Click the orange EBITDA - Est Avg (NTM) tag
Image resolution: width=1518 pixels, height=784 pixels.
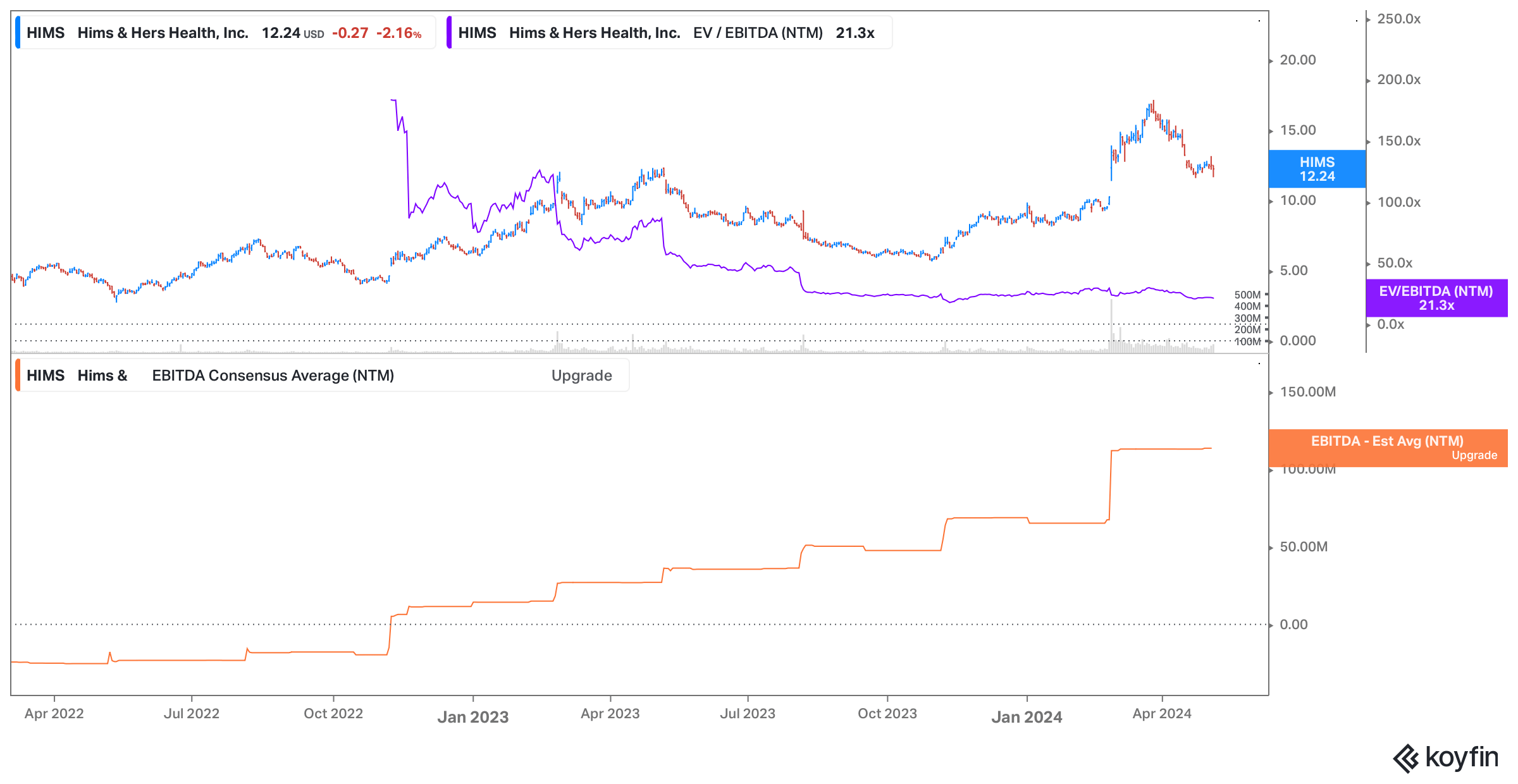1386,442
